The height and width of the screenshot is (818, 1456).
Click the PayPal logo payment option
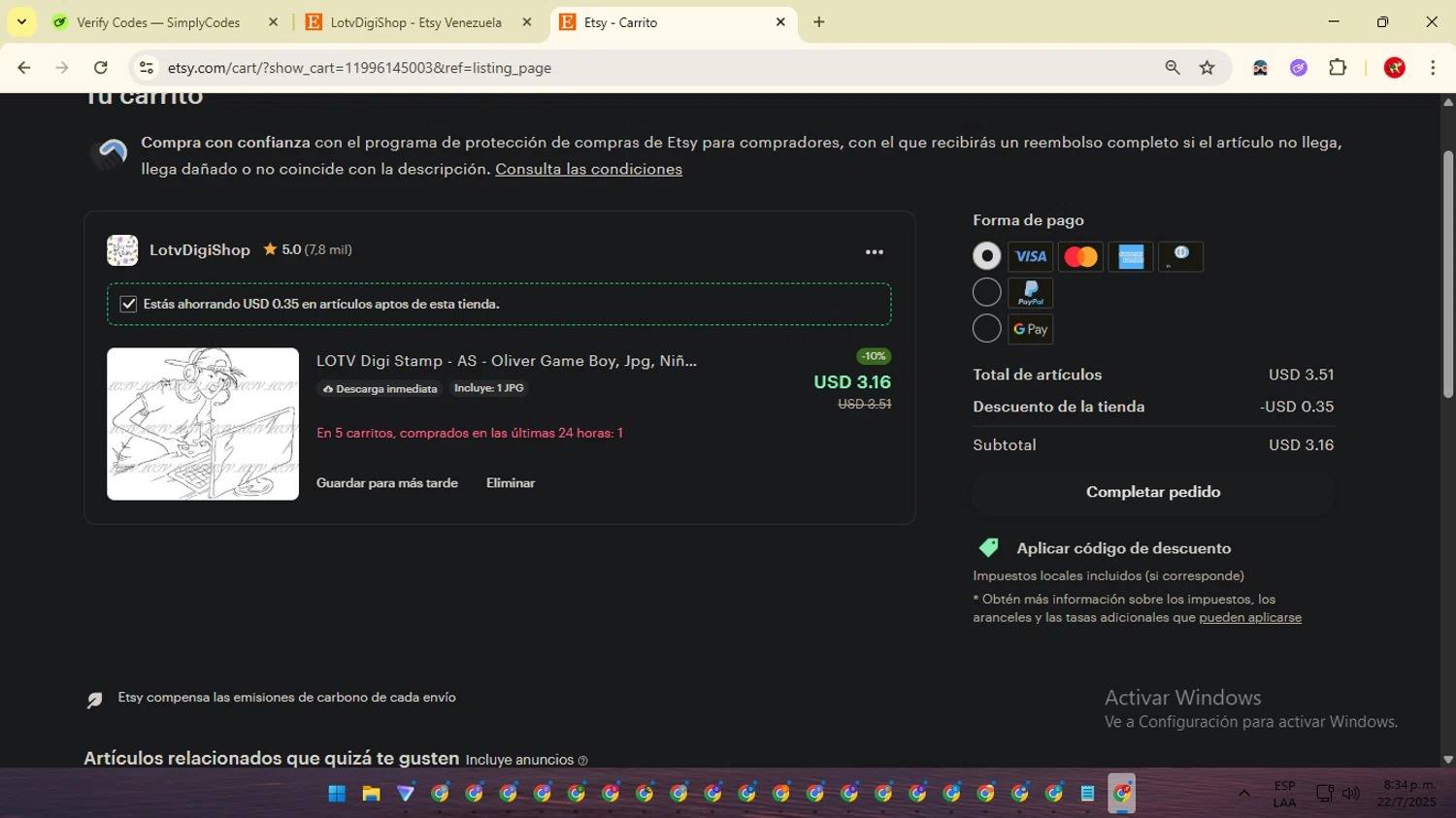click(1031, 293)
